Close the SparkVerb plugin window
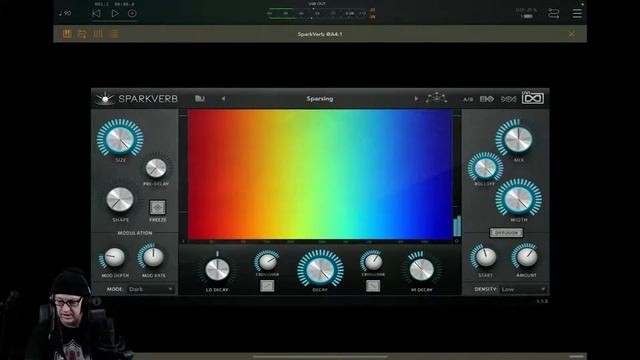The image size is (640, 360). 572,34
